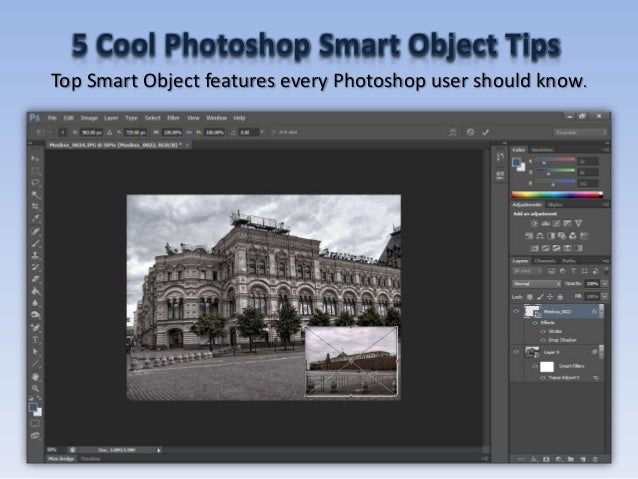Select the Move tool
The image size is (638, 479).
click(35, 158)
